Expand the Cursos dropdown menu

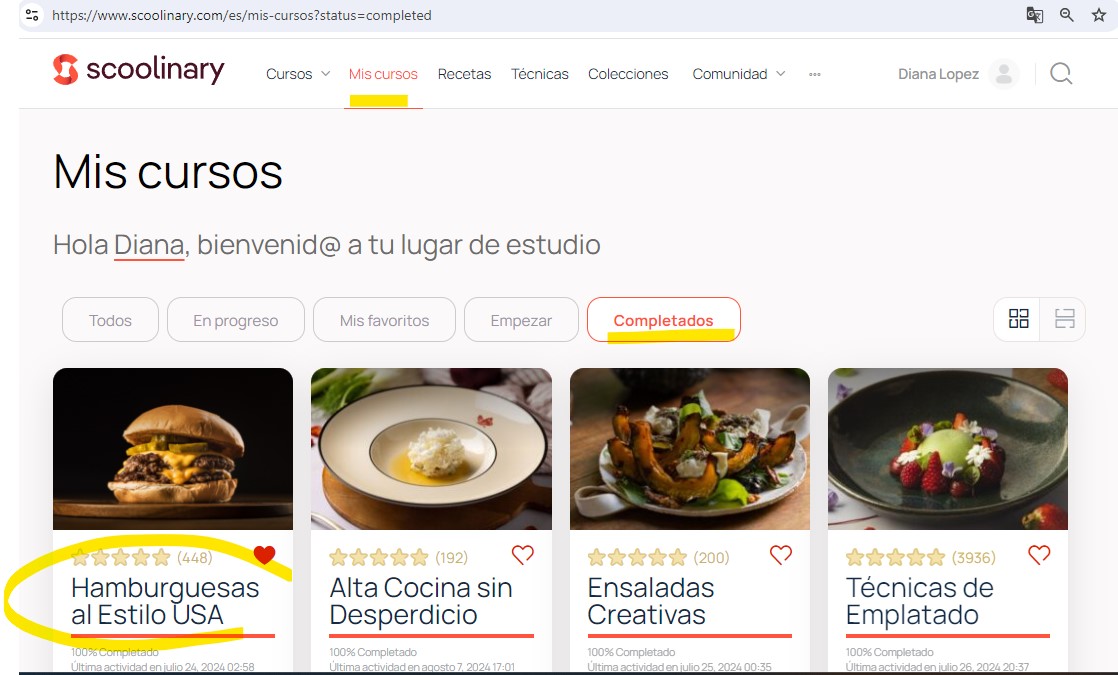[x=297, y=73]
